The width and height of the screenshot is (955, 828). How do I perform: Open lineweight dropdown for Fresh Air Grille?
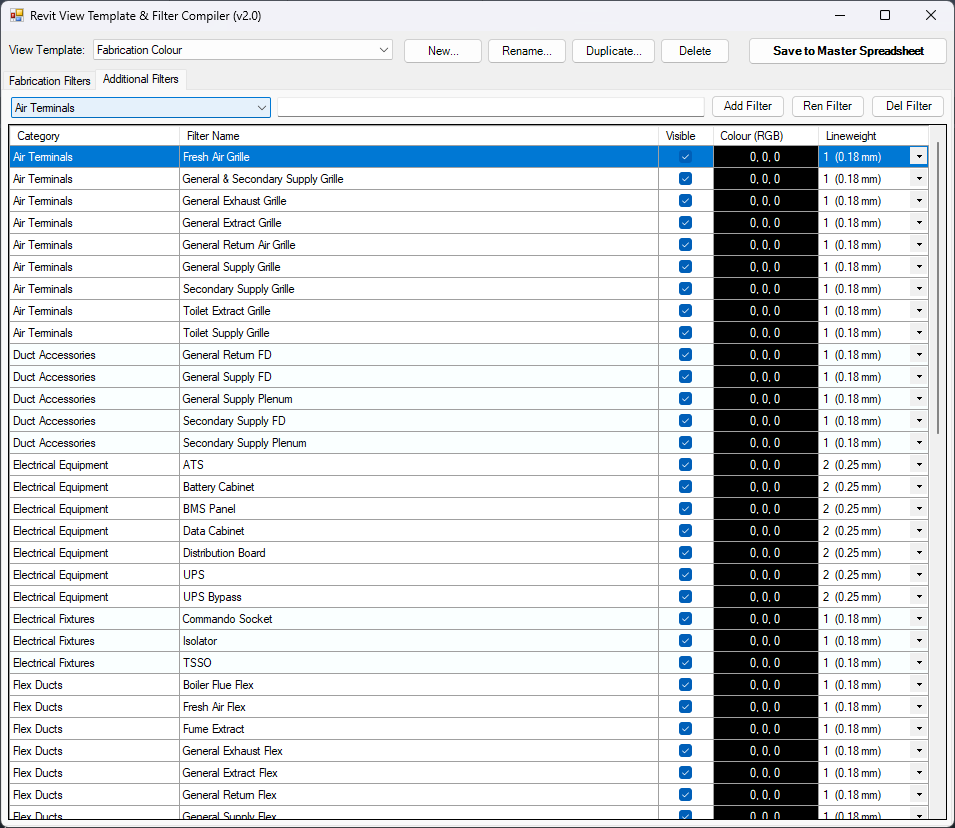click(919, 157)
